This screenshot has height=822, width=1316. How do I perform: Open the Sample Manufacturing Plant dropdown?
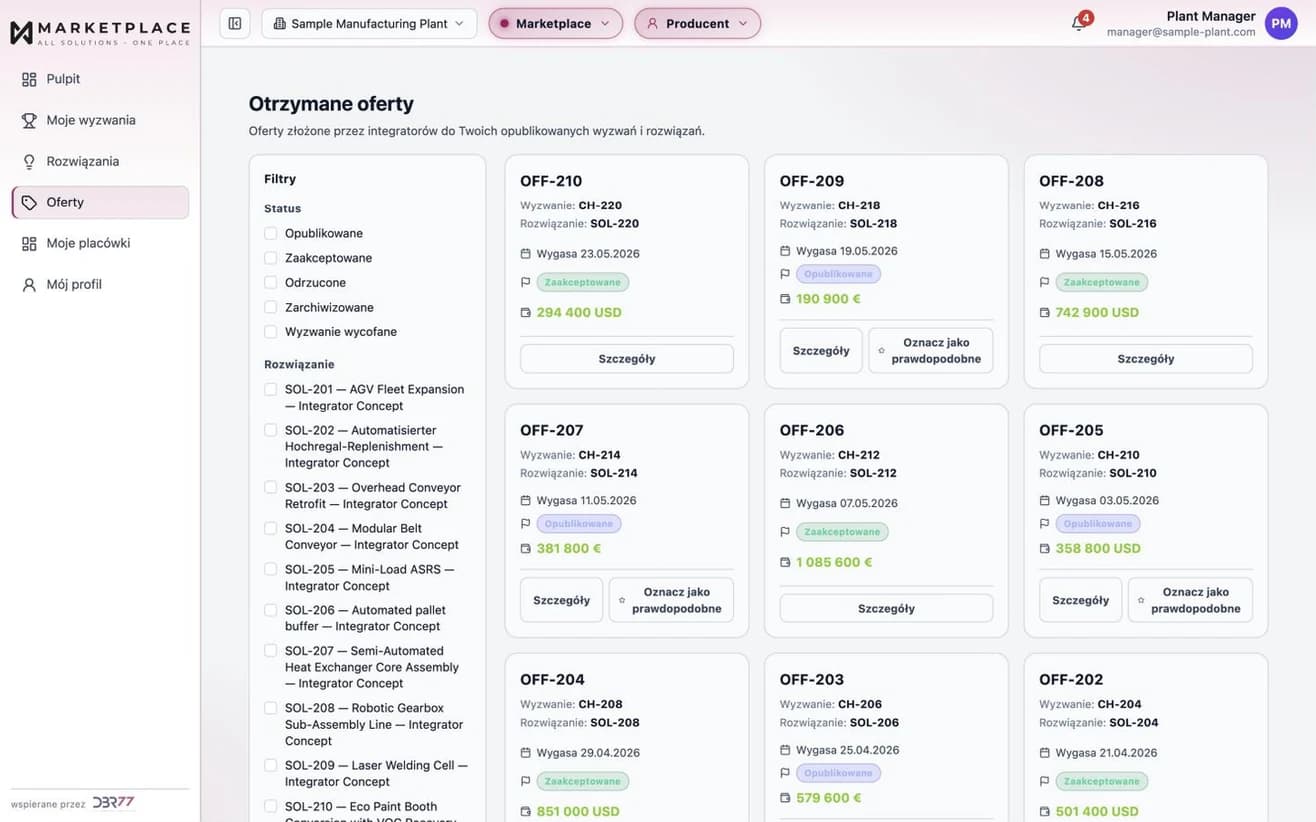pos(369,23)
